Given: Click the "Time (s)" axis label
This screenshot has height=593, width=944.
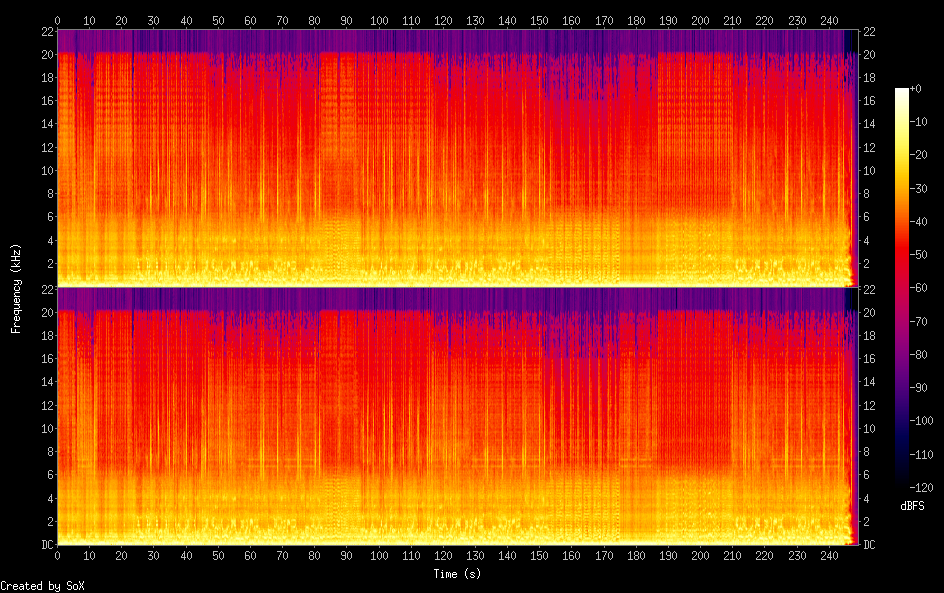Looking at the screenshot, I should tap(457, 574).
